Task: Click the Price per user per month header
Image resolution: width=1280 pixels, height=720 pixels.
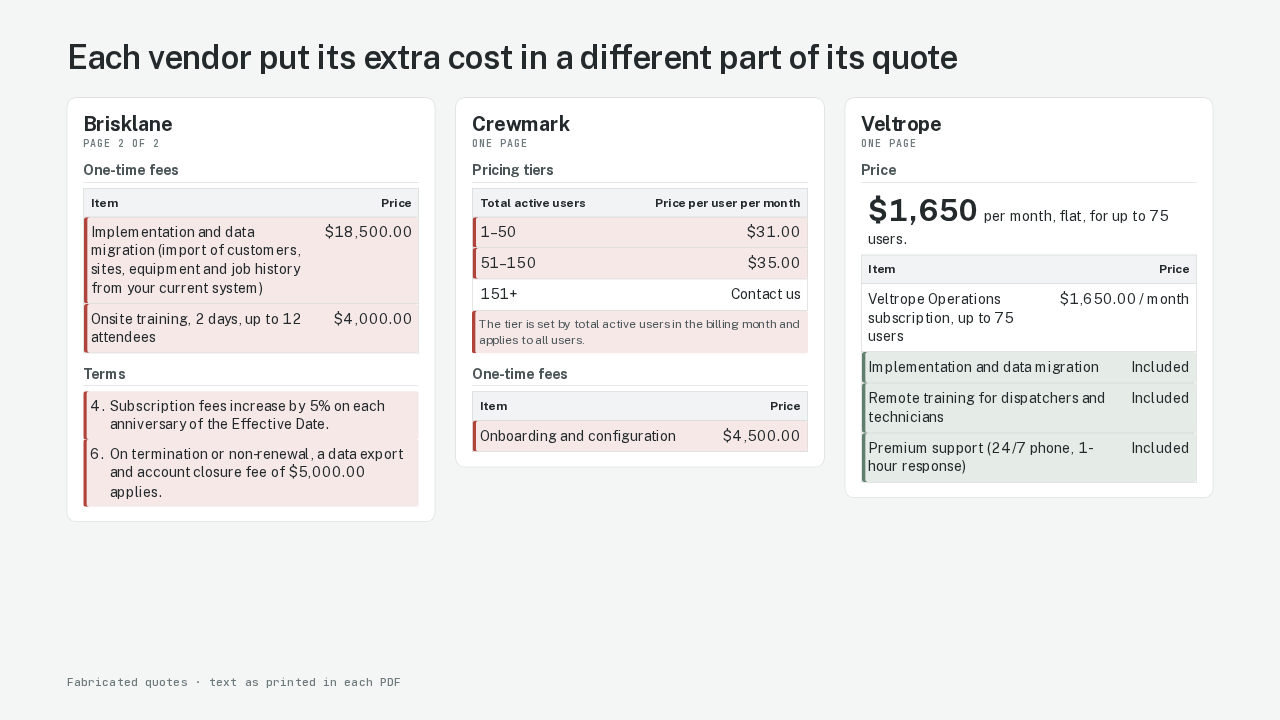Action: click(727, 203)
